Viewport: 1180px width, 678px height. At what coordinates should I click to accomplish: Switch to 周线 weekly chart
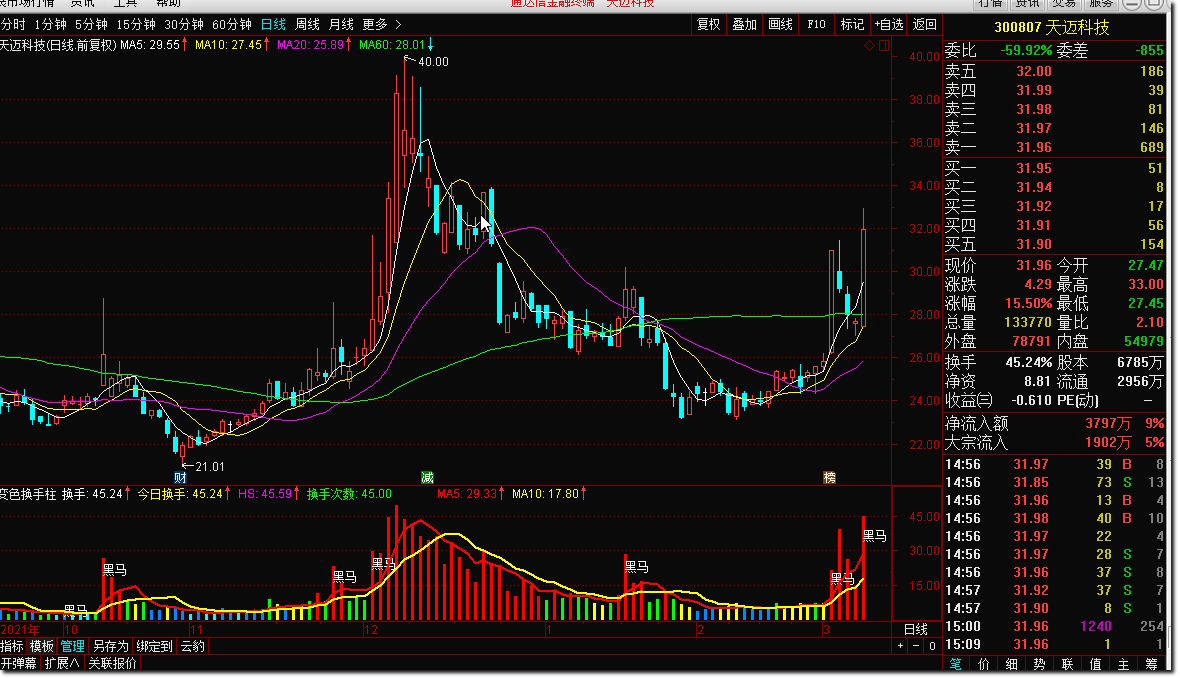307,25
